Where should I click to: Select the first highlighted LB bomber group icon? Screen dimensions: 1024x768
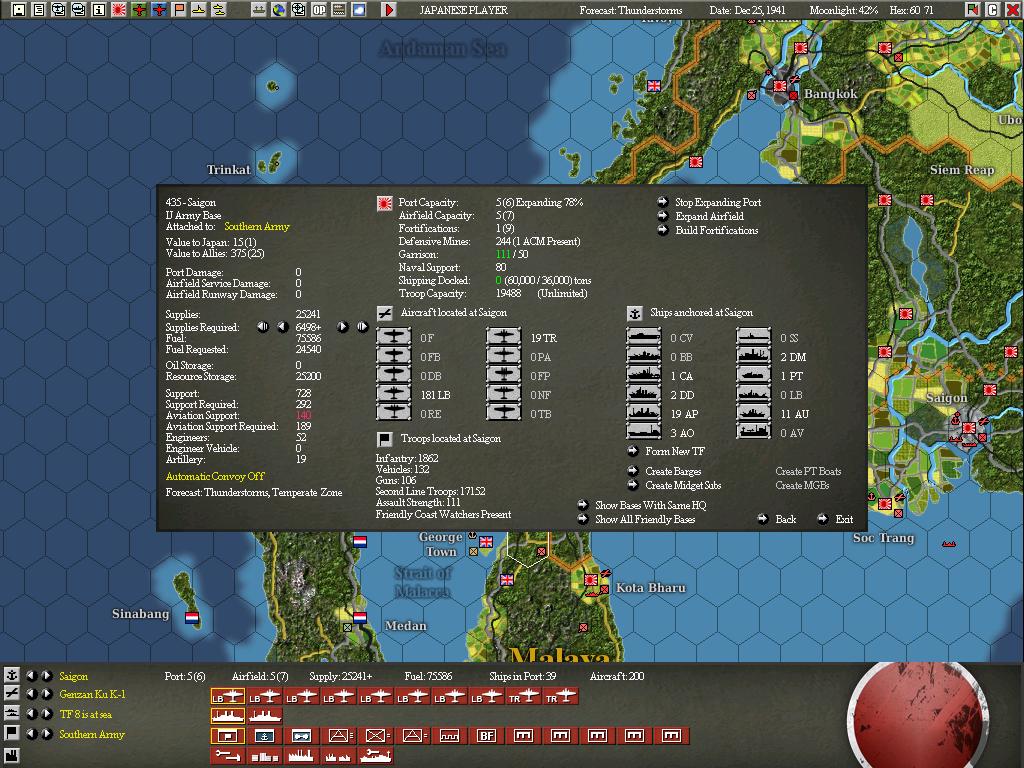pos(227,697)
